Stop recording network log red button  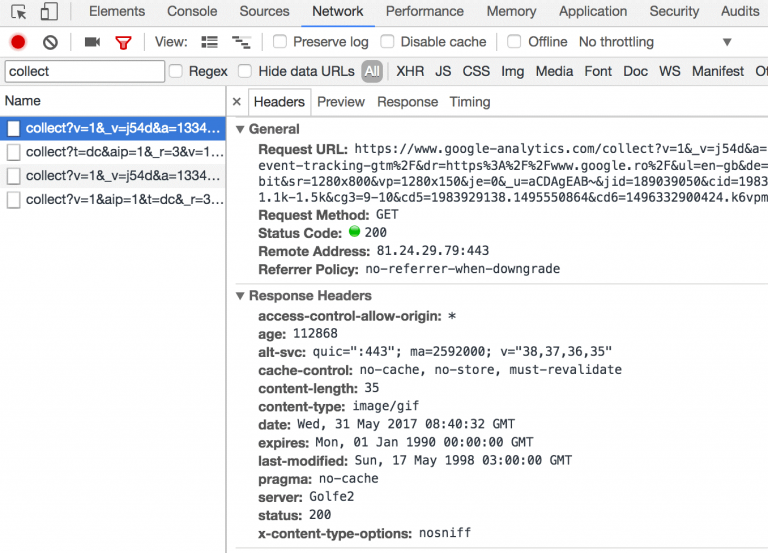18,42
